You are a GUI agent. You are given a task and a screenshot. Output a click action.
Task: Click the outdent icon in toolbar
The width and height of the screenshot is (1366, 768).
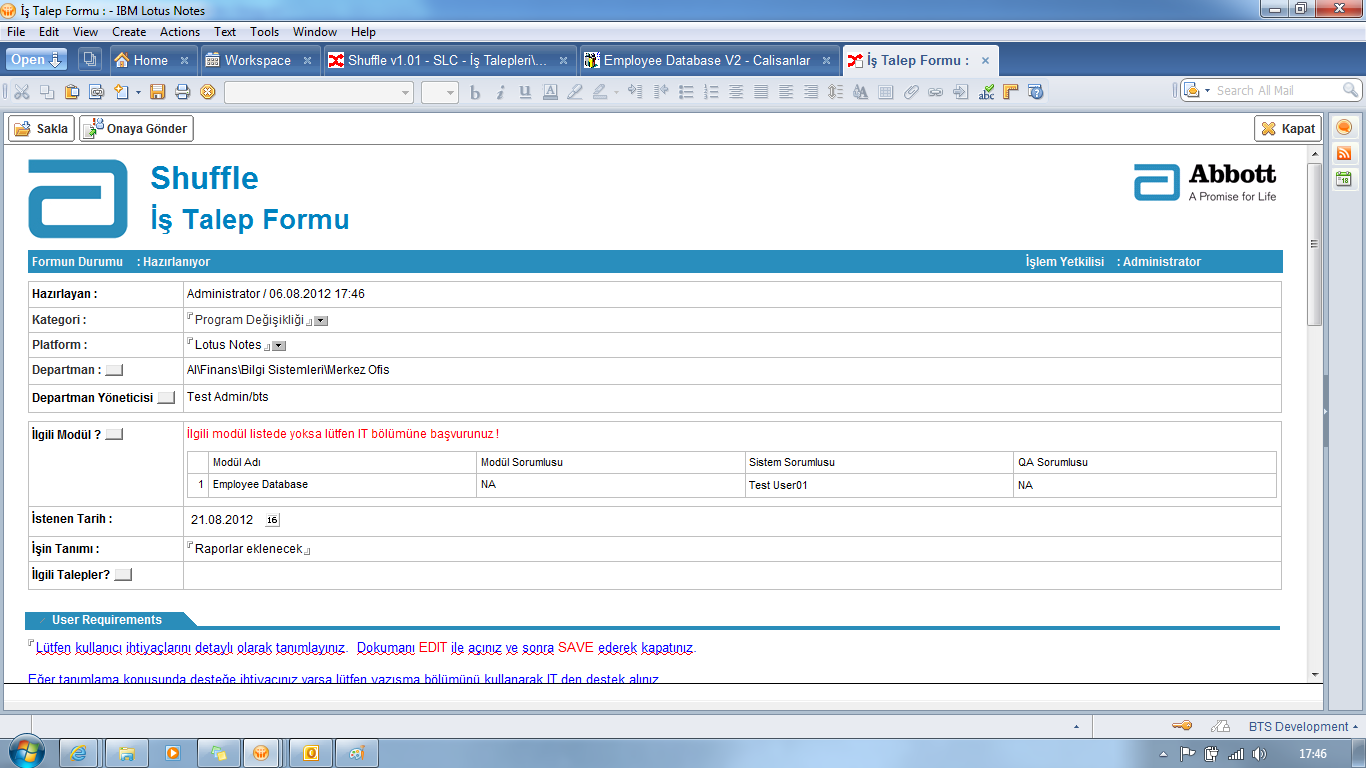click(661, 92)
